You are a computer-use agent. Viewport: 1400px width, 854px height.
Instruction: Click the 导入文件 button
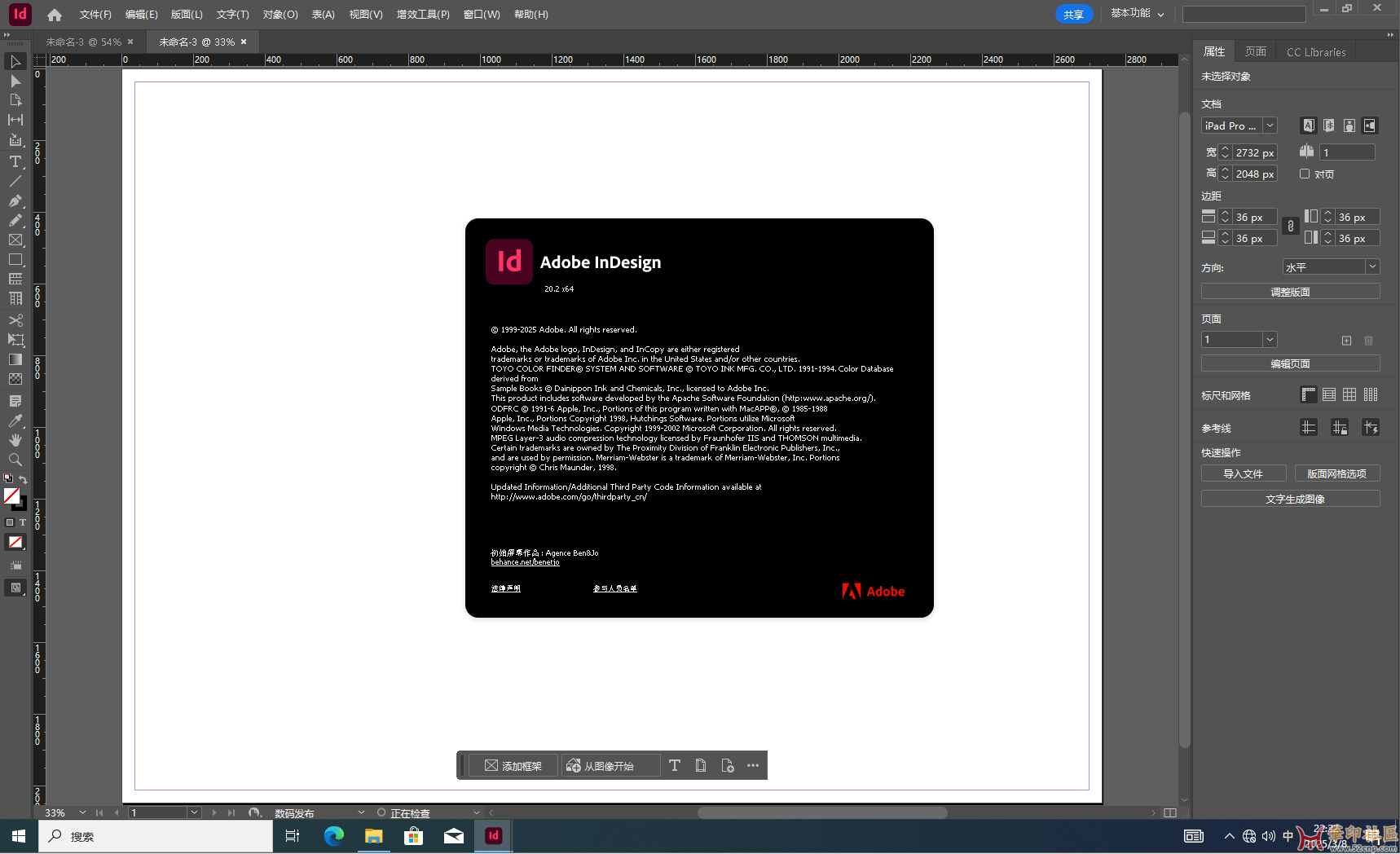[1244, 473]
